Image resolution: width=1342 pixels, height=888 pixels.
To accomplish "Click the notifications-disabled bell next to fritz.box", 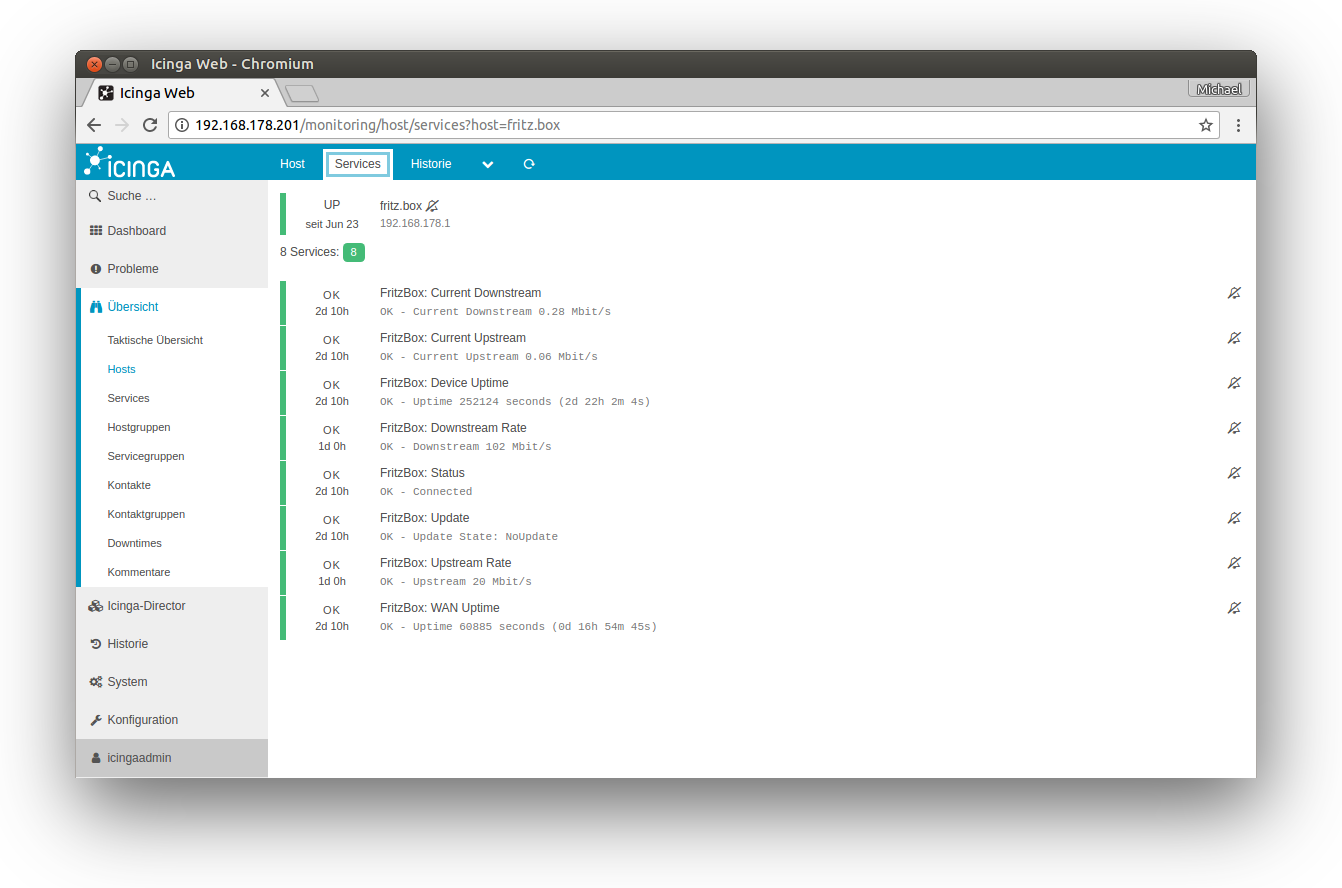I will pyautogui.click(x=432, y=205).
